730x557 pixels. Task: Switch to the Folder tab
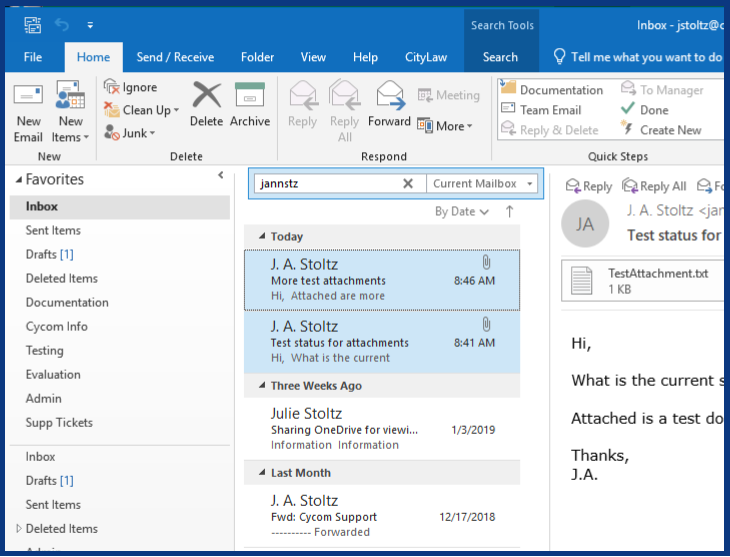point(257,57)
